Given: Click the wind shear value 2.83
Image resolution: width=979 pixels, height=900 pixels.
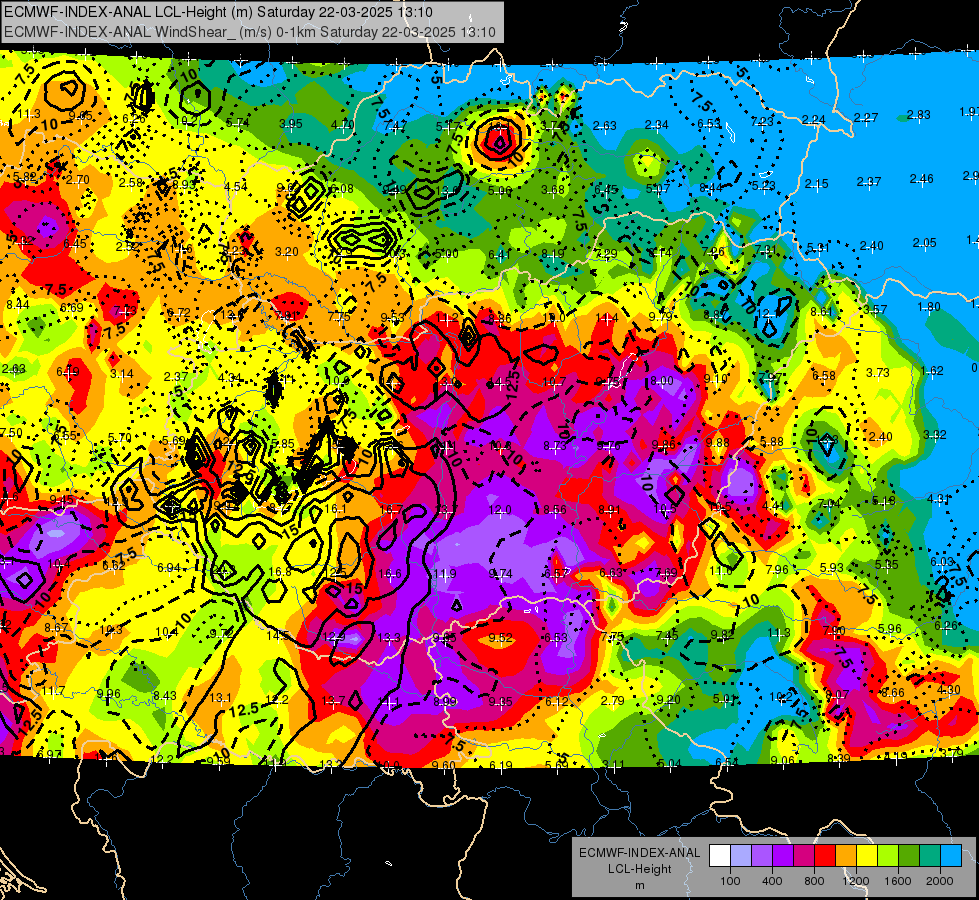Looking at the screenshot, I should [918, 114].
